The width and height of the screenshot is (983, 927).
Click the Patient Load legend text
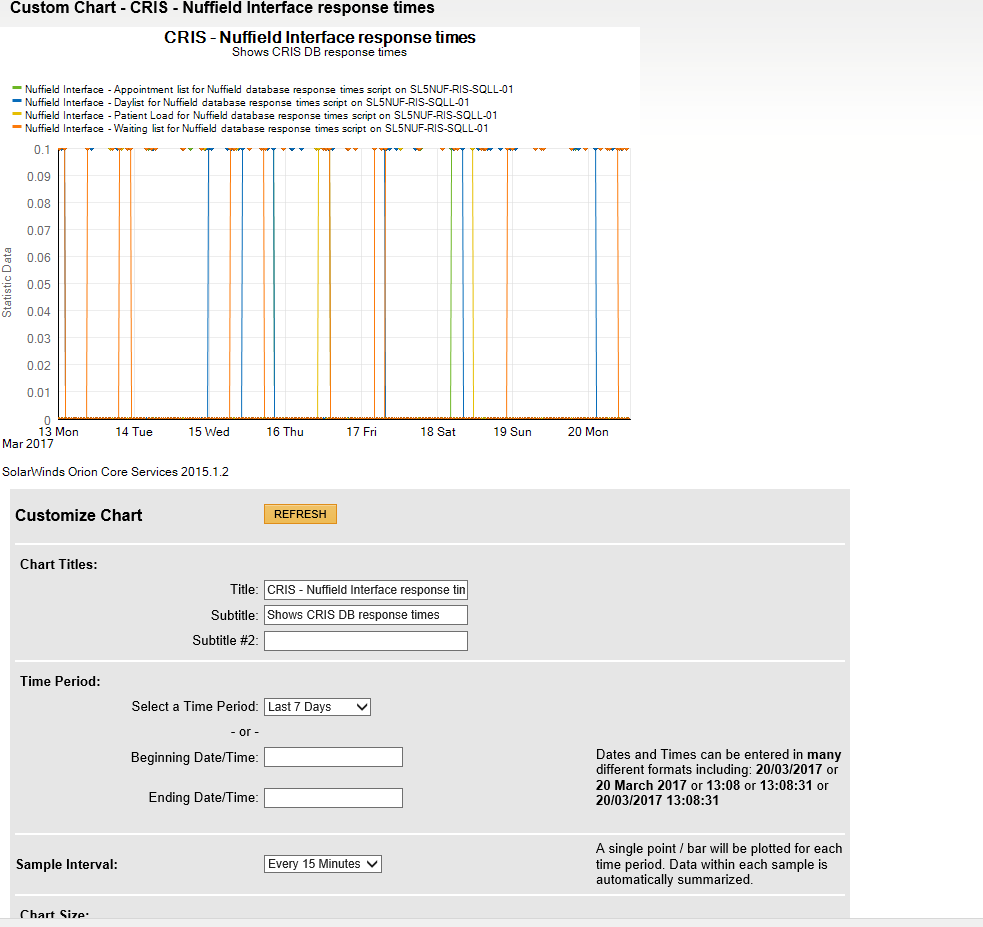[x=261, y=115]
